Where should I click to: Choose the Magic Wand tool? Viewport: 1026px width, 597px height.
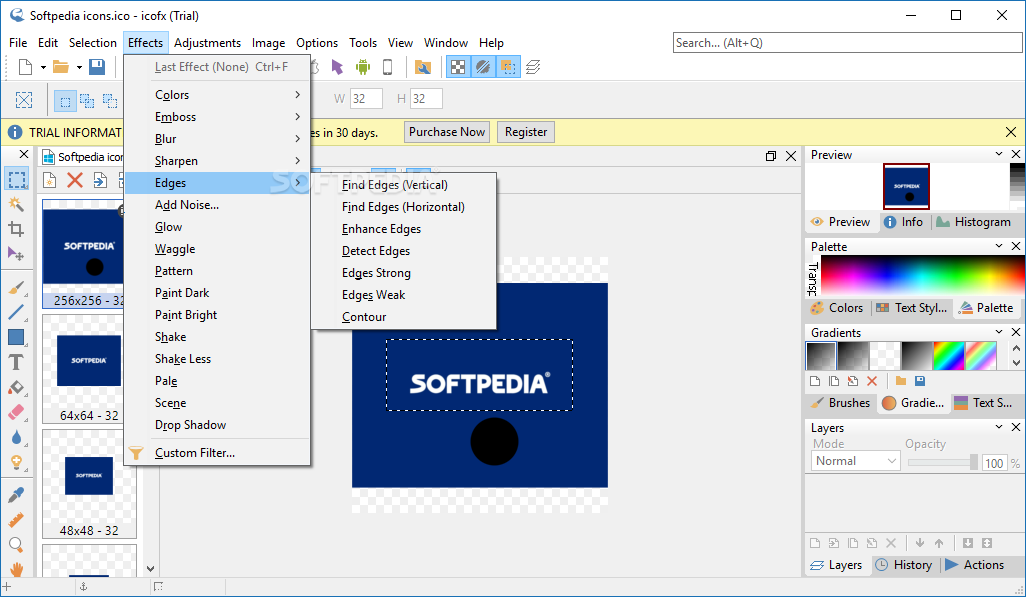(16, 204)
